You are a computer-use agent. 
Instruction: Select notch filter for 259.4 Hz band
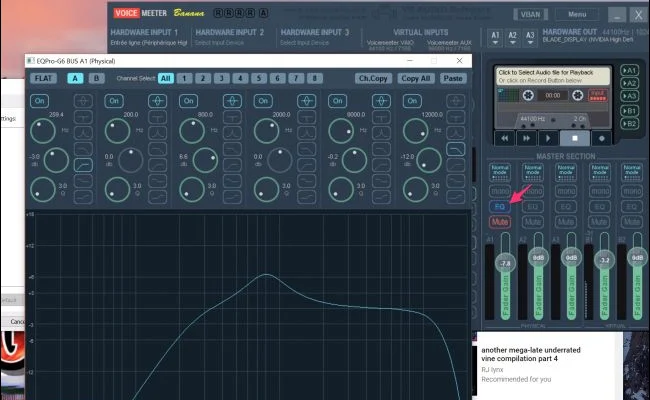click(83, 117)
